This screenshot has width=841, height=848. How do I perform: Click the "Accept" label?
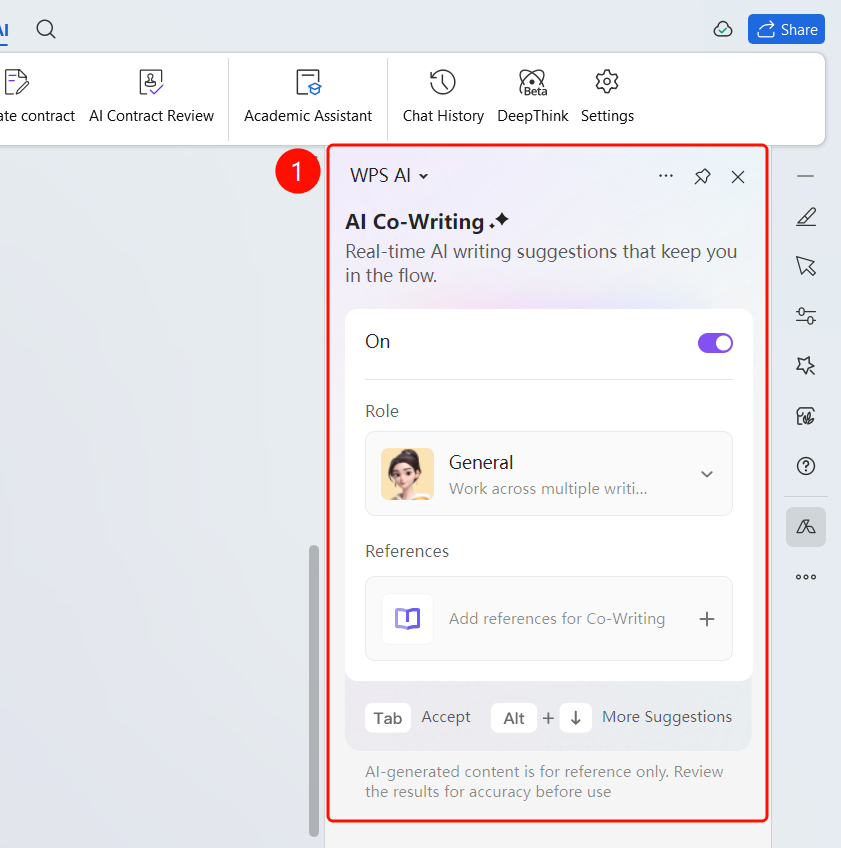click(x=446, y=717)
